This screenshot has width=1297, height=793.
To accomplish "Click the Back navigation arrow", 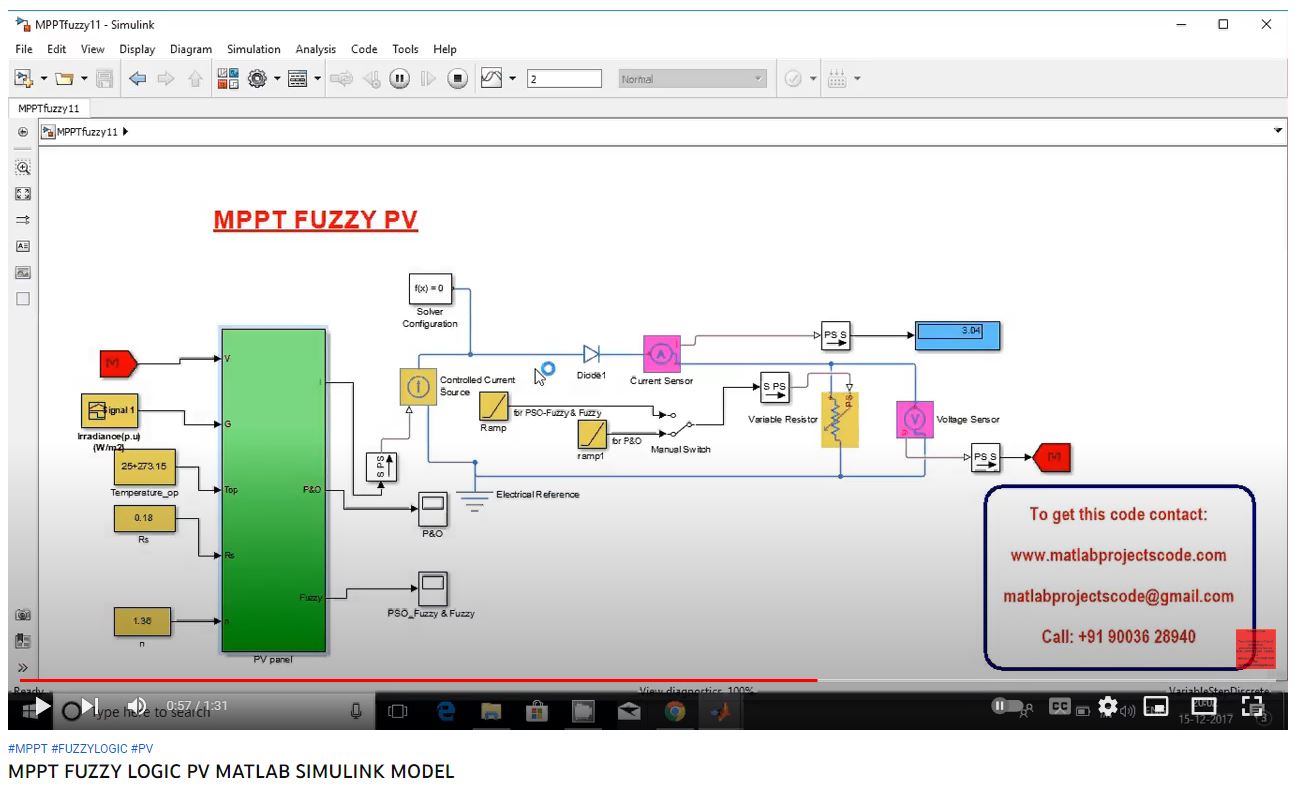I will click(137, 79).
